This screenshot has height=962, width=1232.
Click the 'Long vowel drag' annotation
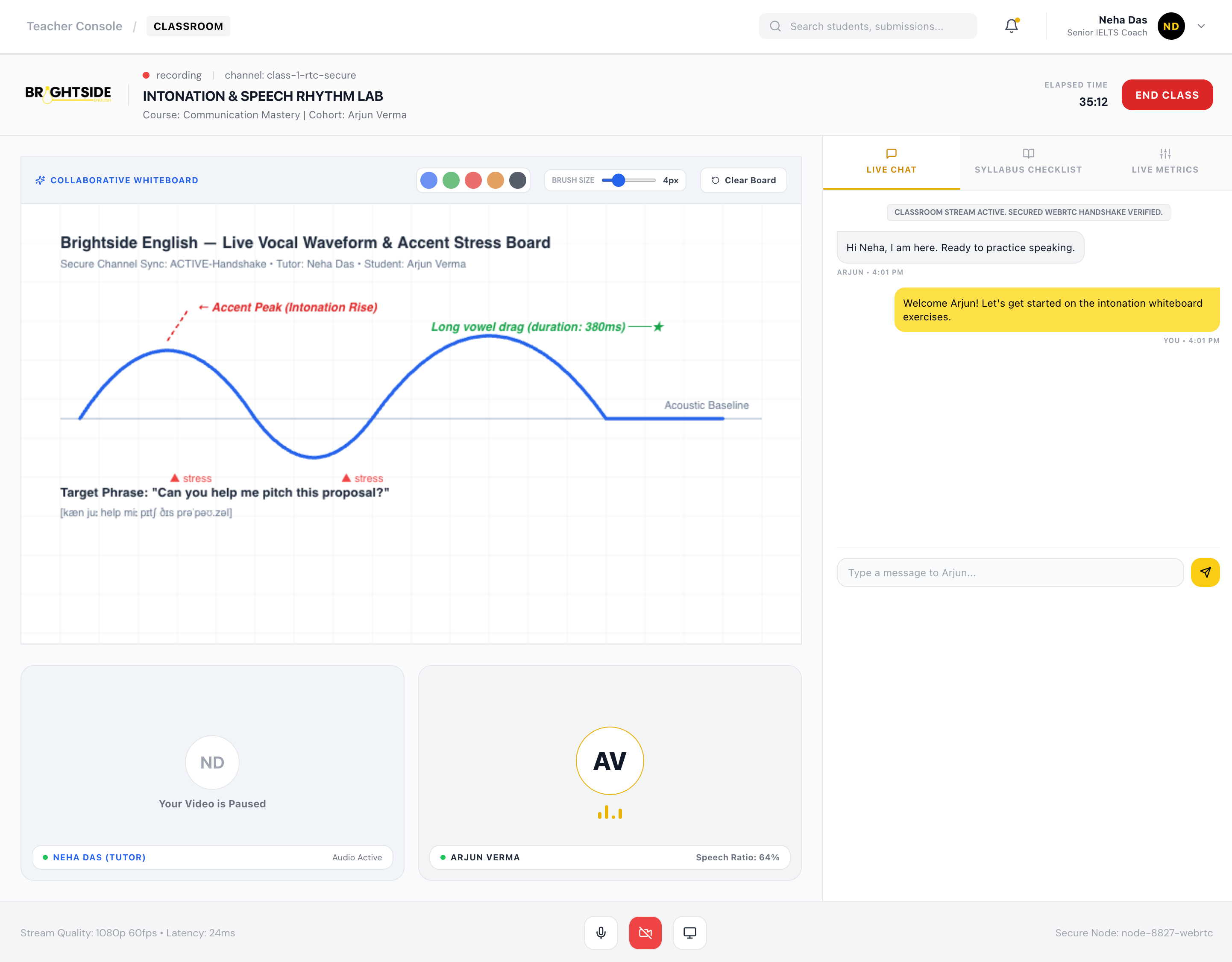[x=547, y=327]
